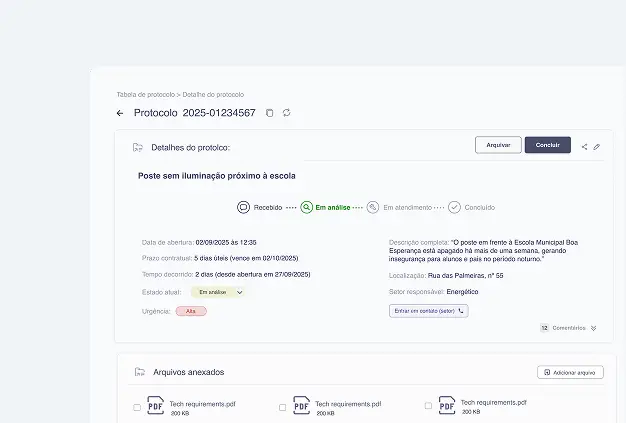The height and width of the screenshot is (423, 626).
Task: Select the Em análise magnifier step icon
Action: tap(307, 207)
